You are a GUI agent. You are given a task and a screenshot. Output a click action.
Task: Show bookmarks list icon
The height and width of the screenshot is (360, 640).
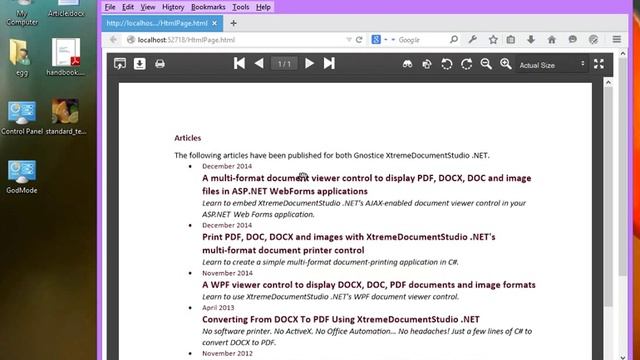coord(511,40)
